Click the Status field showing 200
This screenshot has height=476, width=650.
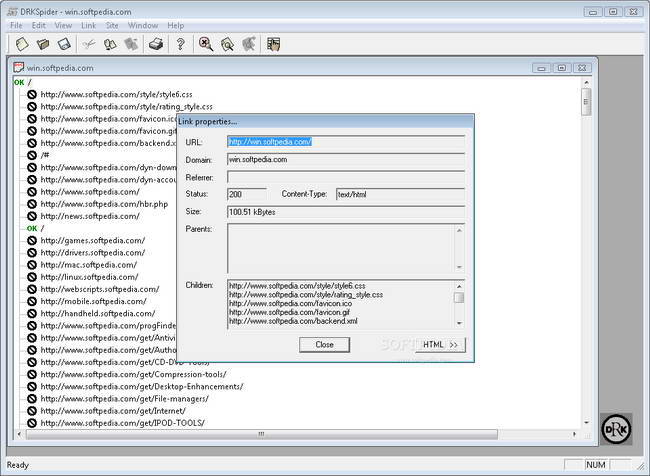247,194
